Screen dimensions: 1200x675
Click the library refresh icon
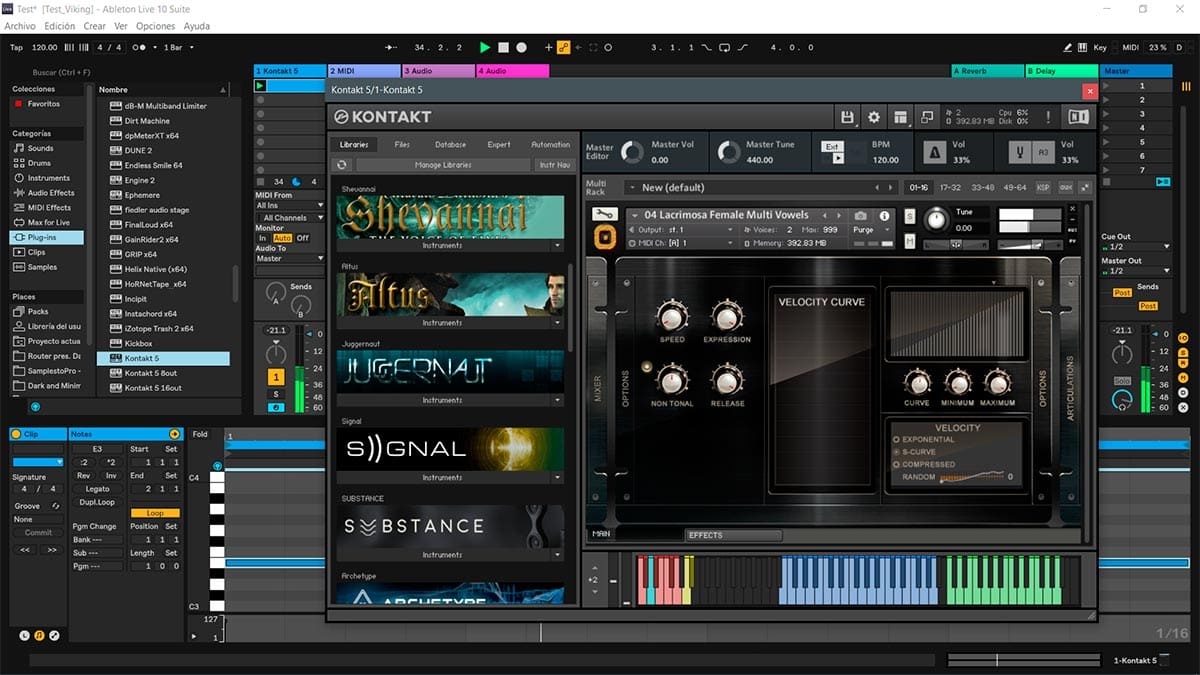tap(342, 165)
